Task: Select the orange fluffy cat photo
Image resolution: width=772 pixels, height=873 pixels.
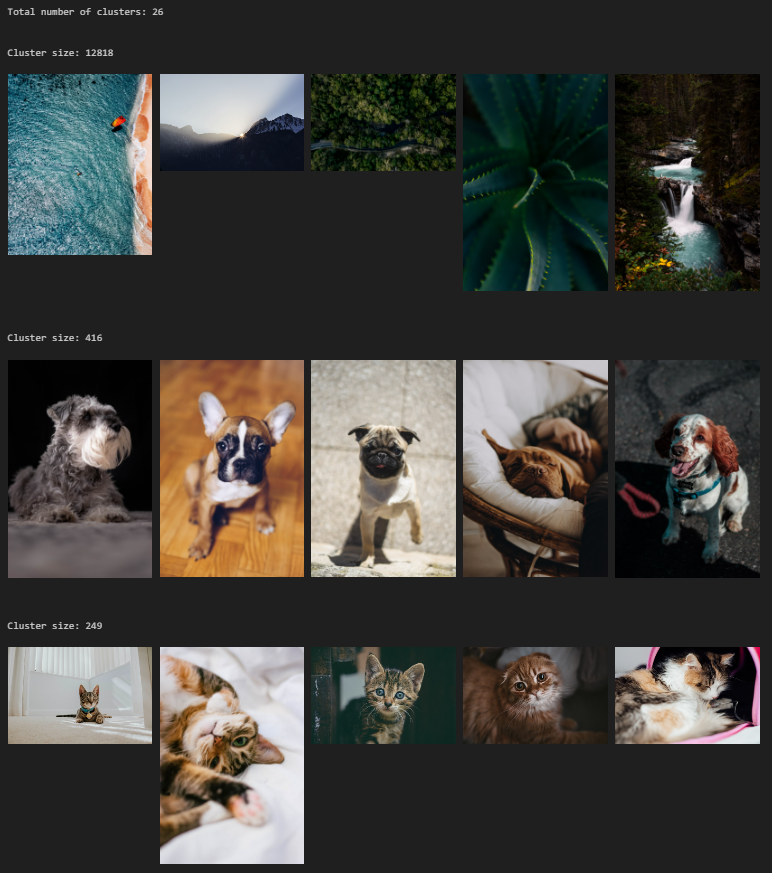Action: 535,695
